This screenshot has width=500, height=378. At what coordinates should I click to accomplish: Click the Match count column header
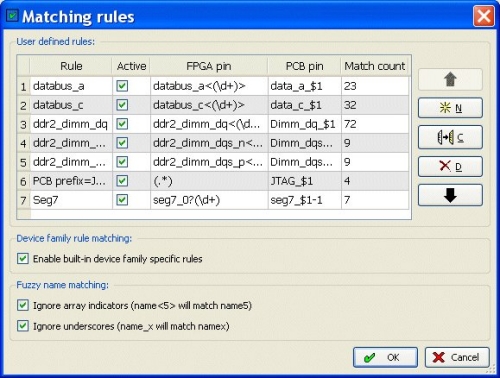[375, 66]
